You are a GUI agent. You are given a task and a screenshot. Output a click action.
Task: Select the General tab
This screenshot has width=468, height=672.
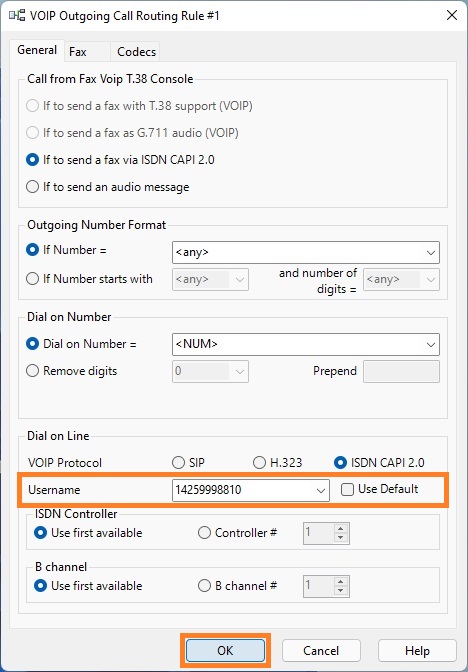coord(37,50)
